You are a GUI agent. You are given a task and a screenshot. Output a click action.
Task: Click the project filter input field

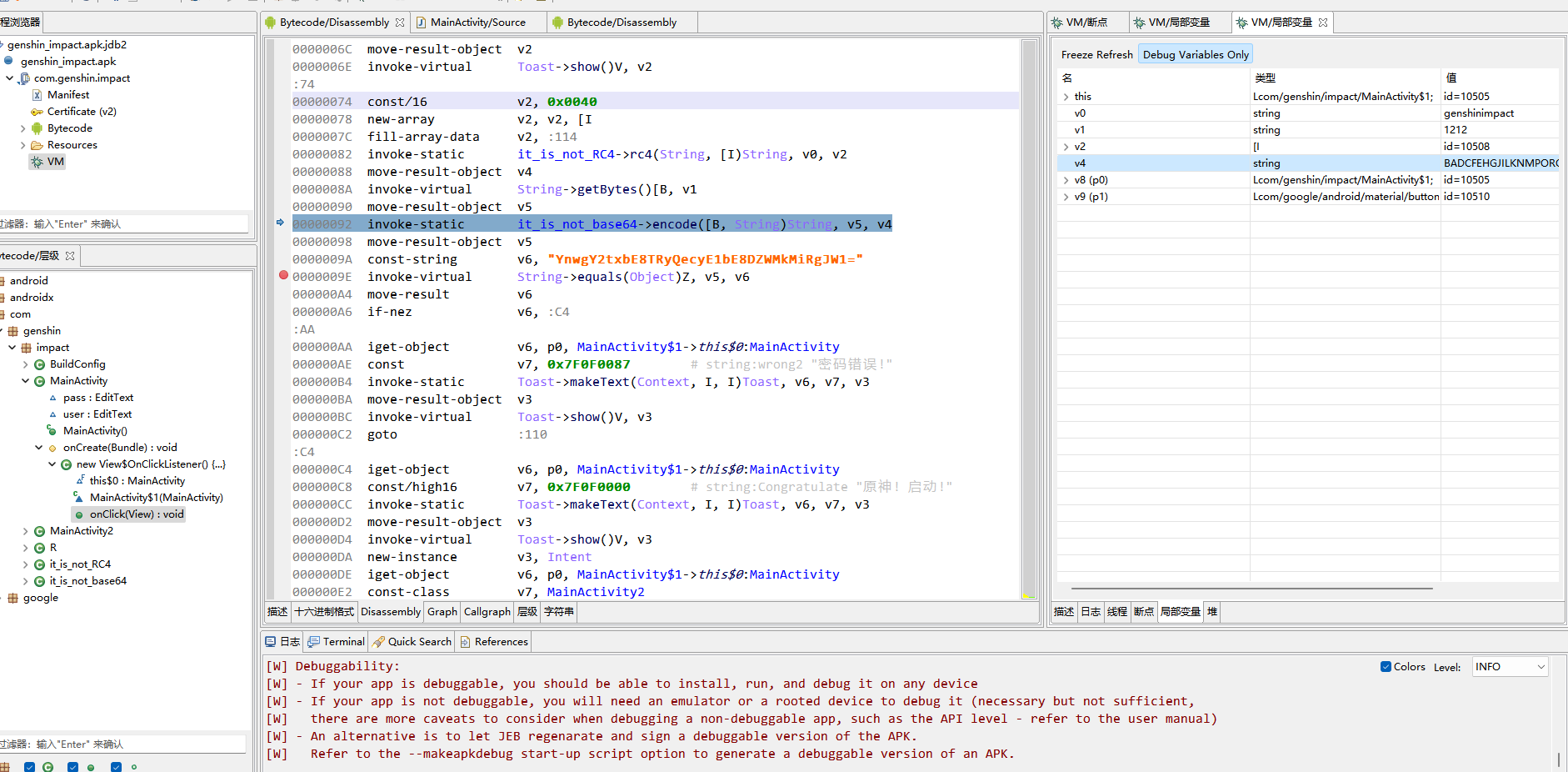tap(123, 223)
